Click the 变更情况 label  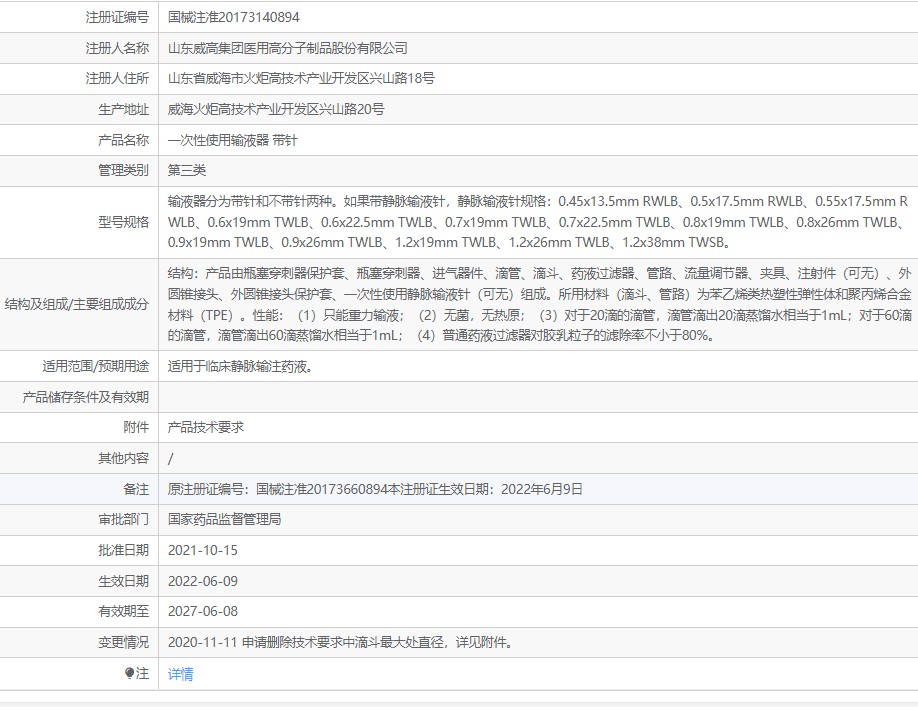pyautogui.click(x=124, y=642)
